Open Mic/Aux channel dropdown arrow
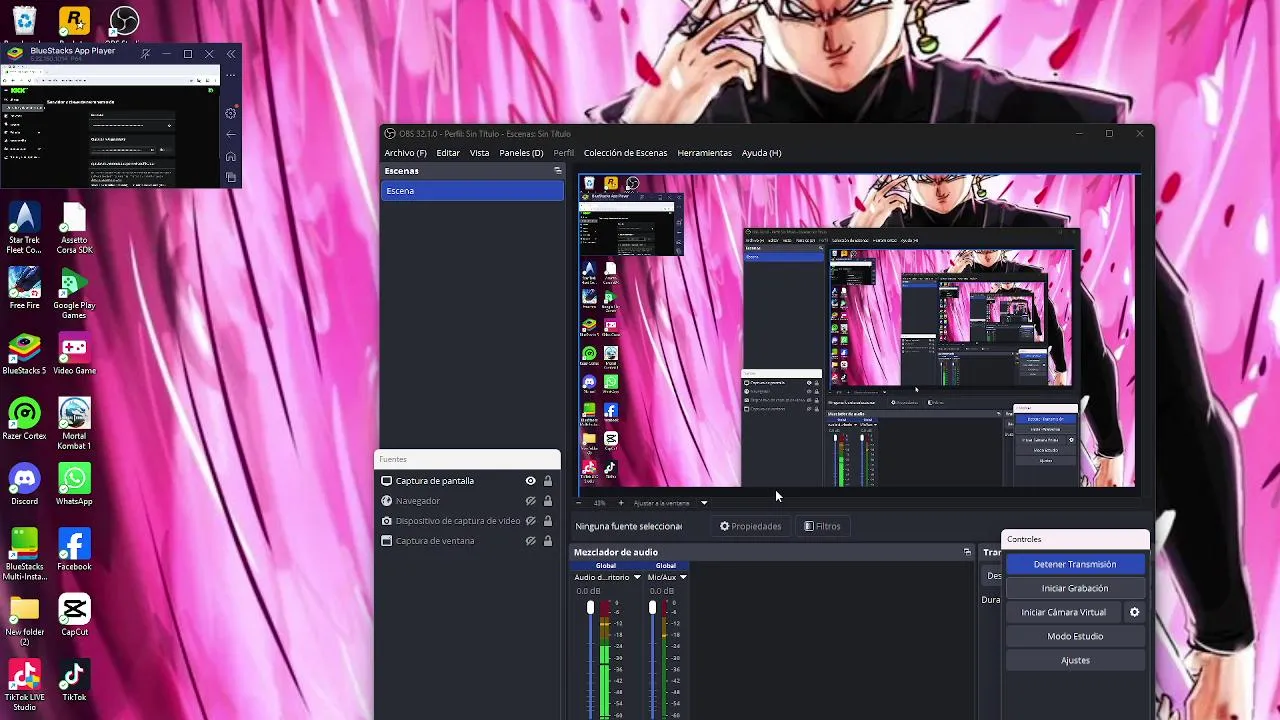Screen dimensions: 1280x720 (x=683, y=577)
